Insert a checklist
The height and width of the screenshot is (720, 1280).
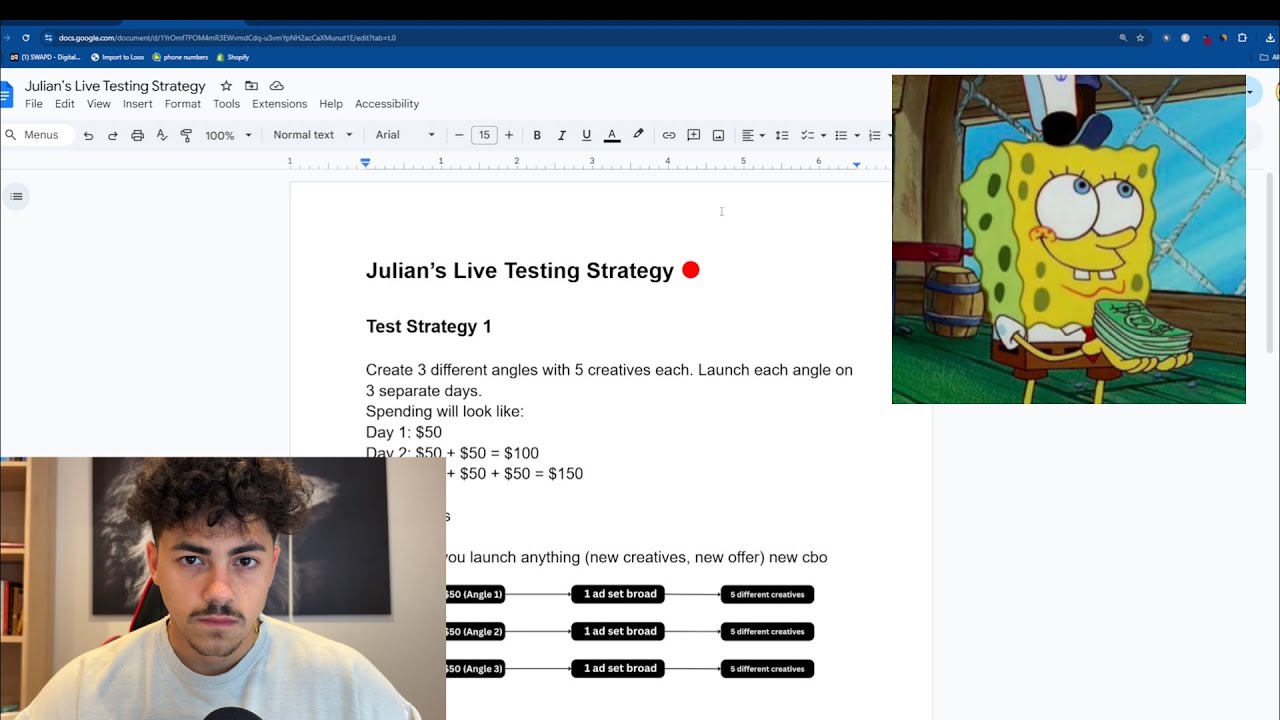pyautogui.click(x=808, y=135)
